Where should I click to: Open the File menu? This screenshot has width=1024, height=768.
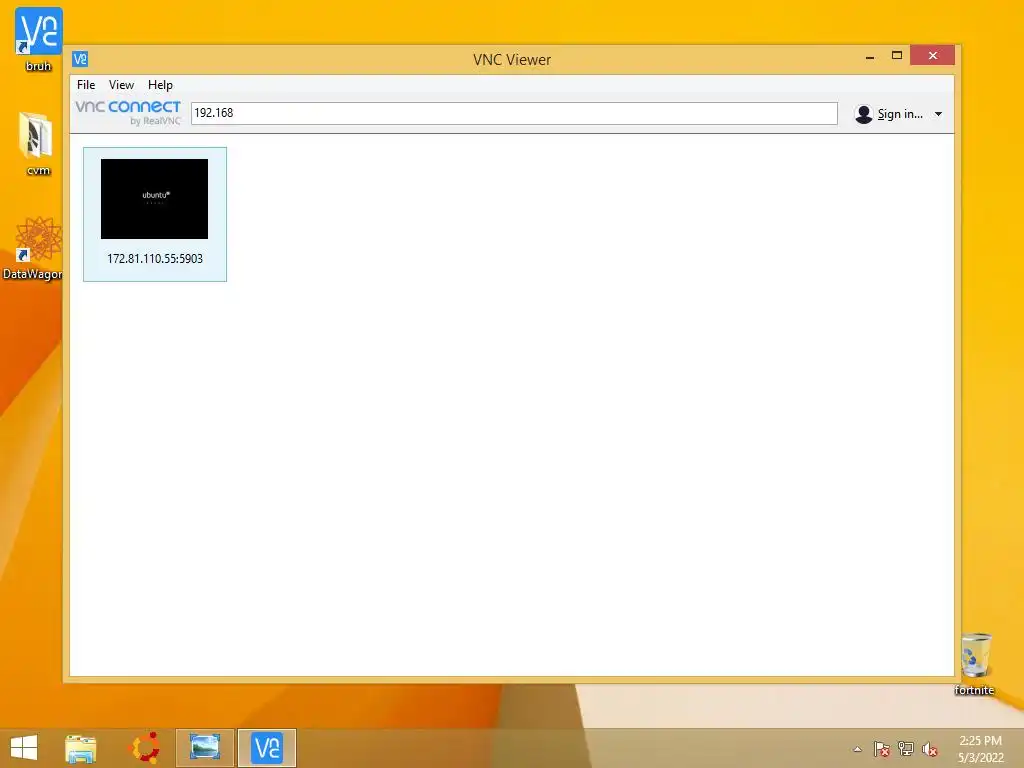(86, 85)
